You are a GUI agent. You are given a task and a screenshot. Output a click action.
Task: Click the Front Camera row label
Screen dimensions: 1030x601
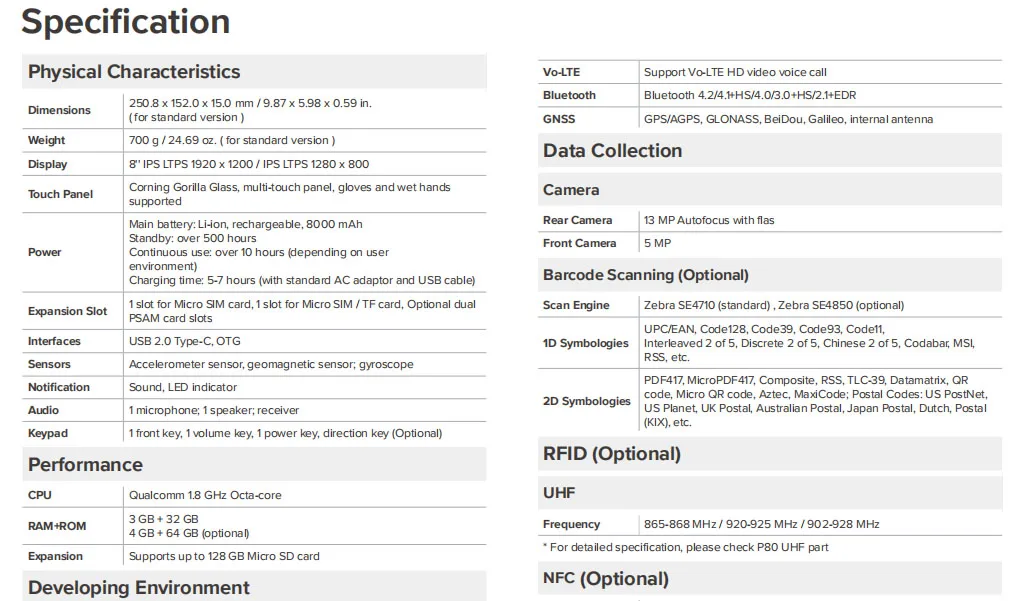pyautogui.click(x=579, y=243)
